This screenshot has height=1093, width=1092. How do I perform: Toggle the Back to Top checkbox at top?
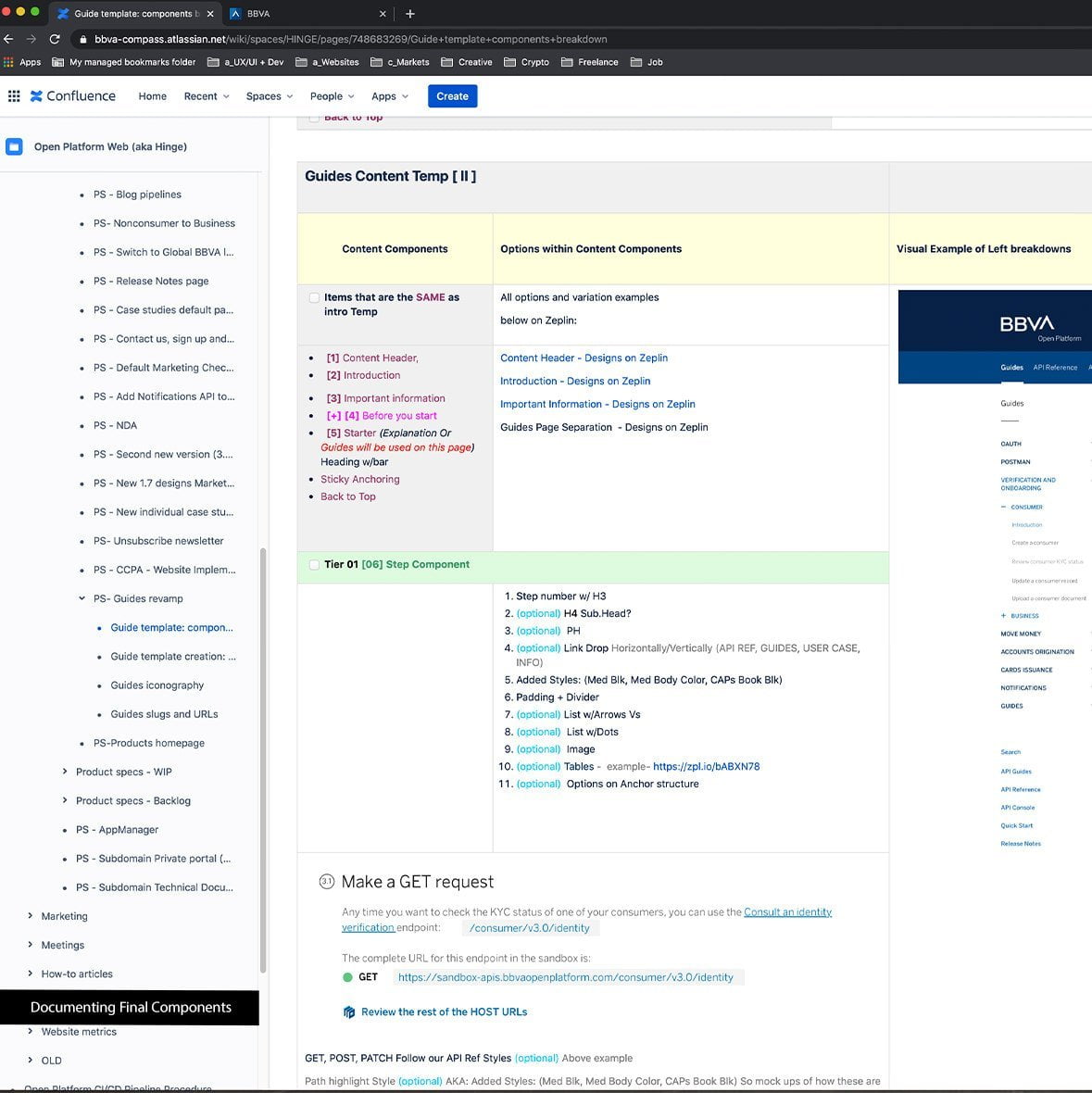click(314, 118)
